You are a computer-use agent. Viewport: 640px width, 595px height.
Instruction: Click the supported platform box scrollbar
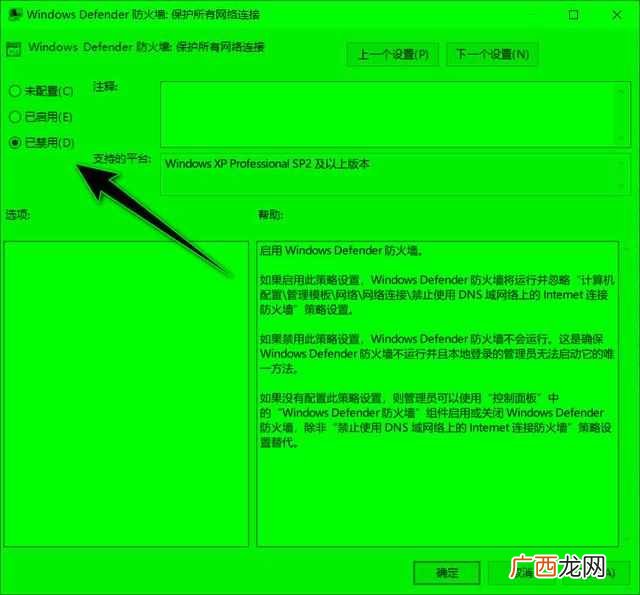(x=621, y=174)
